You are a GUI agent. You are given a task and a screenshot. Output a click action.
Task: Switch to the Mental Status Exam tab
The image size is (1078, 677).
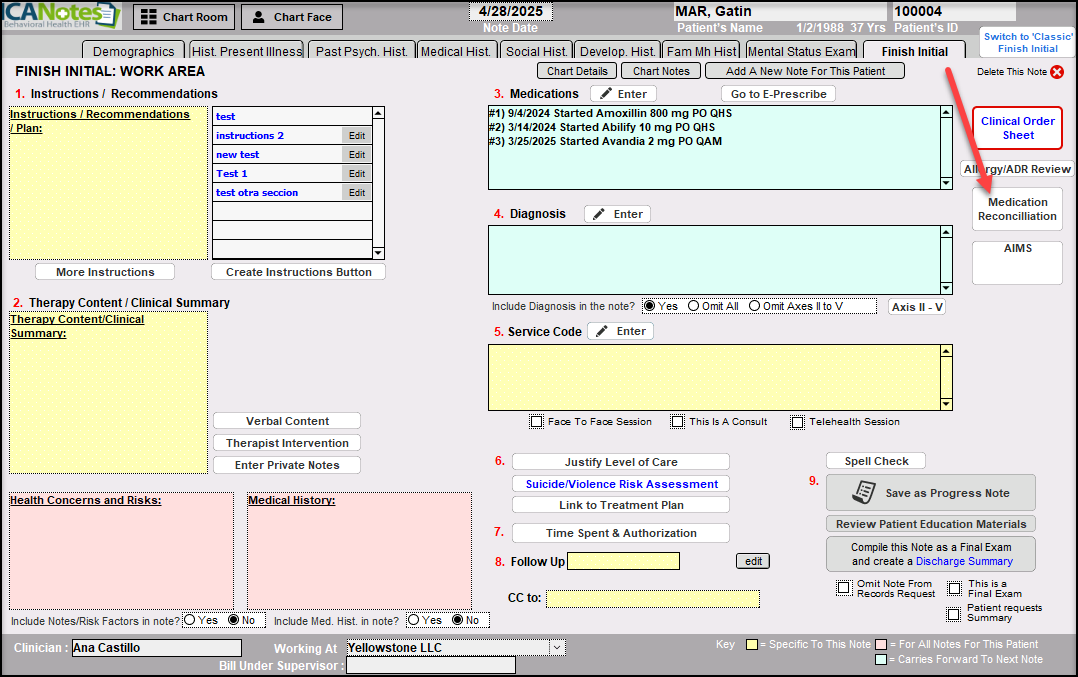click(802, 51)
